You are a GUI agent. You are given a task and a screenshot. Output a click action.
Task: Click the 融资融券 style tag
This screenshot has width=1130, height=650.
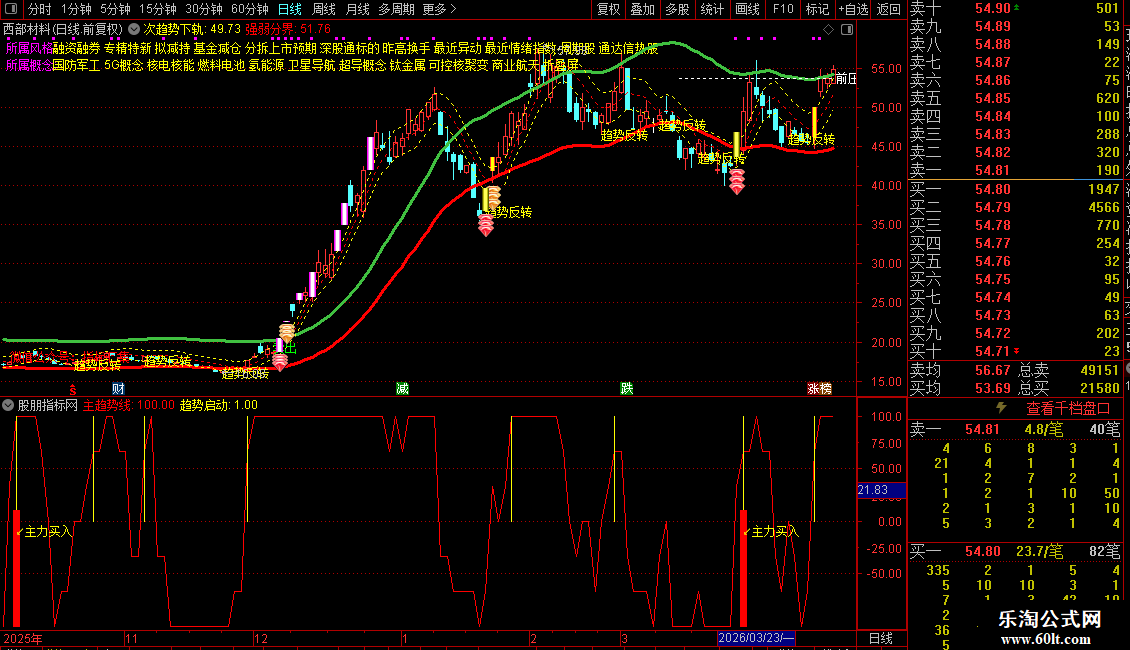click(x=76, y=48)
